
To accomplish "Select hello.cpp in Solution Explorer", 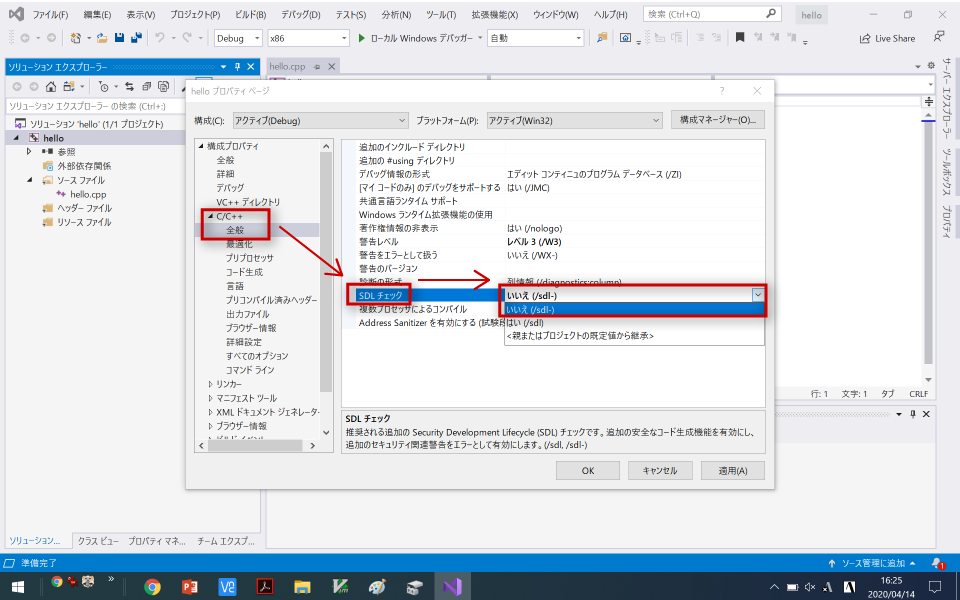I will coord(88,194).
